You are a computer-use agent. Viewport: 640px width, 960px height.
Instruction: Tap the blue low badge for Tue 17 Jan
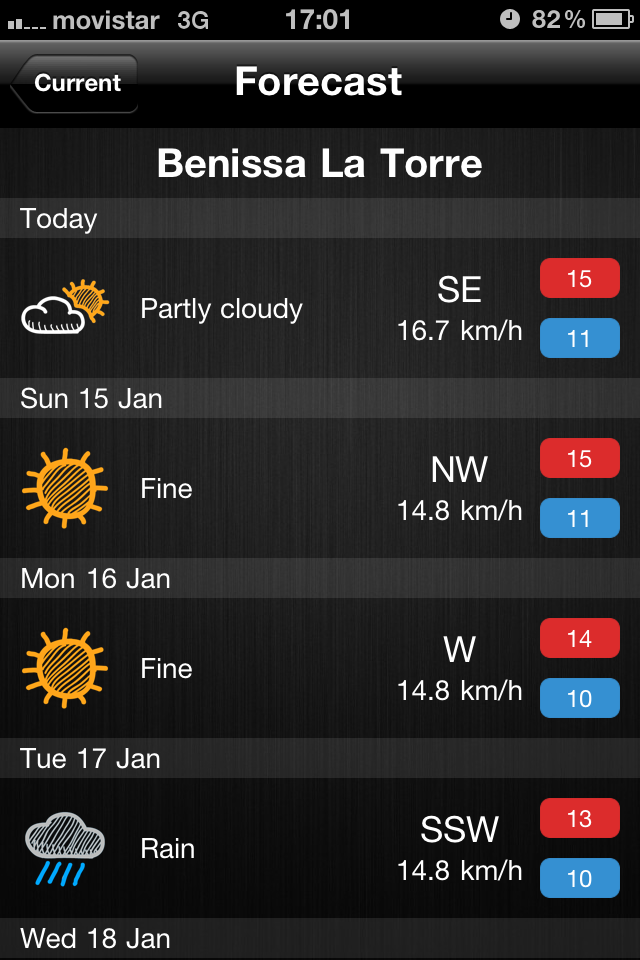580,878
